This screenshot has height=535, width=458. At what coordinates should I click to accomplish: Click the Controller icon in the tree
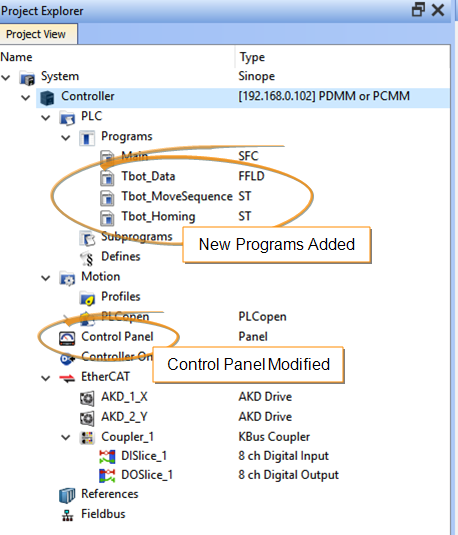click(x=47, y=98)
